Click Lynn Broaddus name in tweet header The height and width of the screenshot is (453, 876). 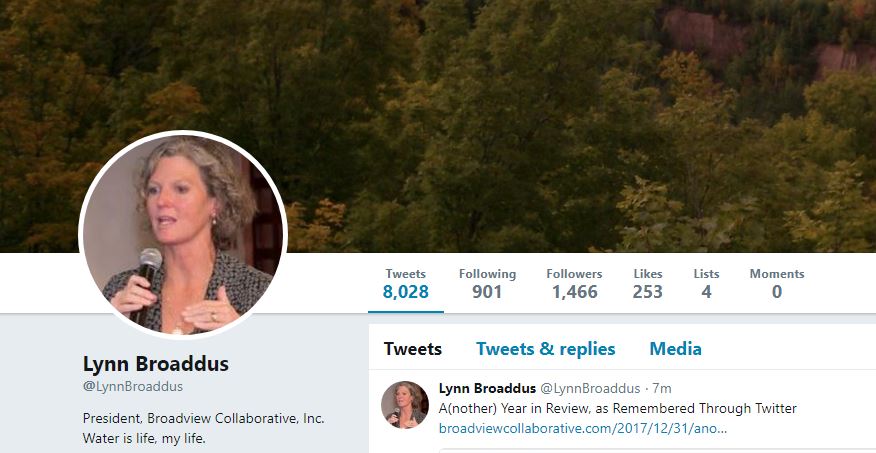point(487,388)
